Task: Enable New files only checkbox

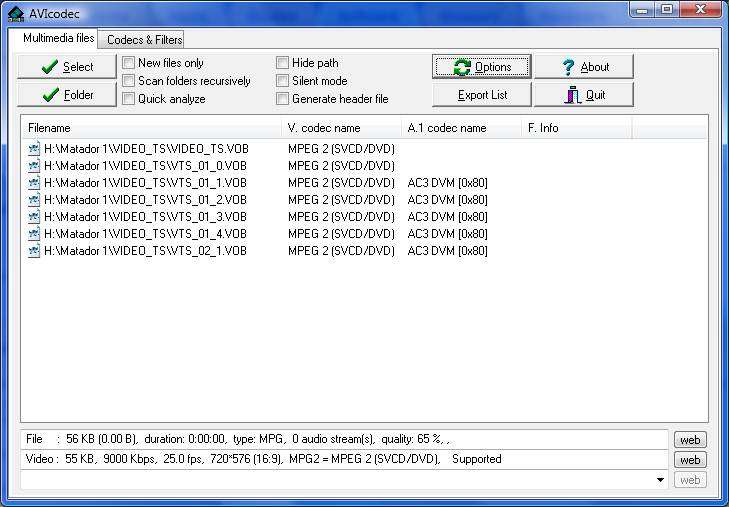Action: [x=128, y=63]
